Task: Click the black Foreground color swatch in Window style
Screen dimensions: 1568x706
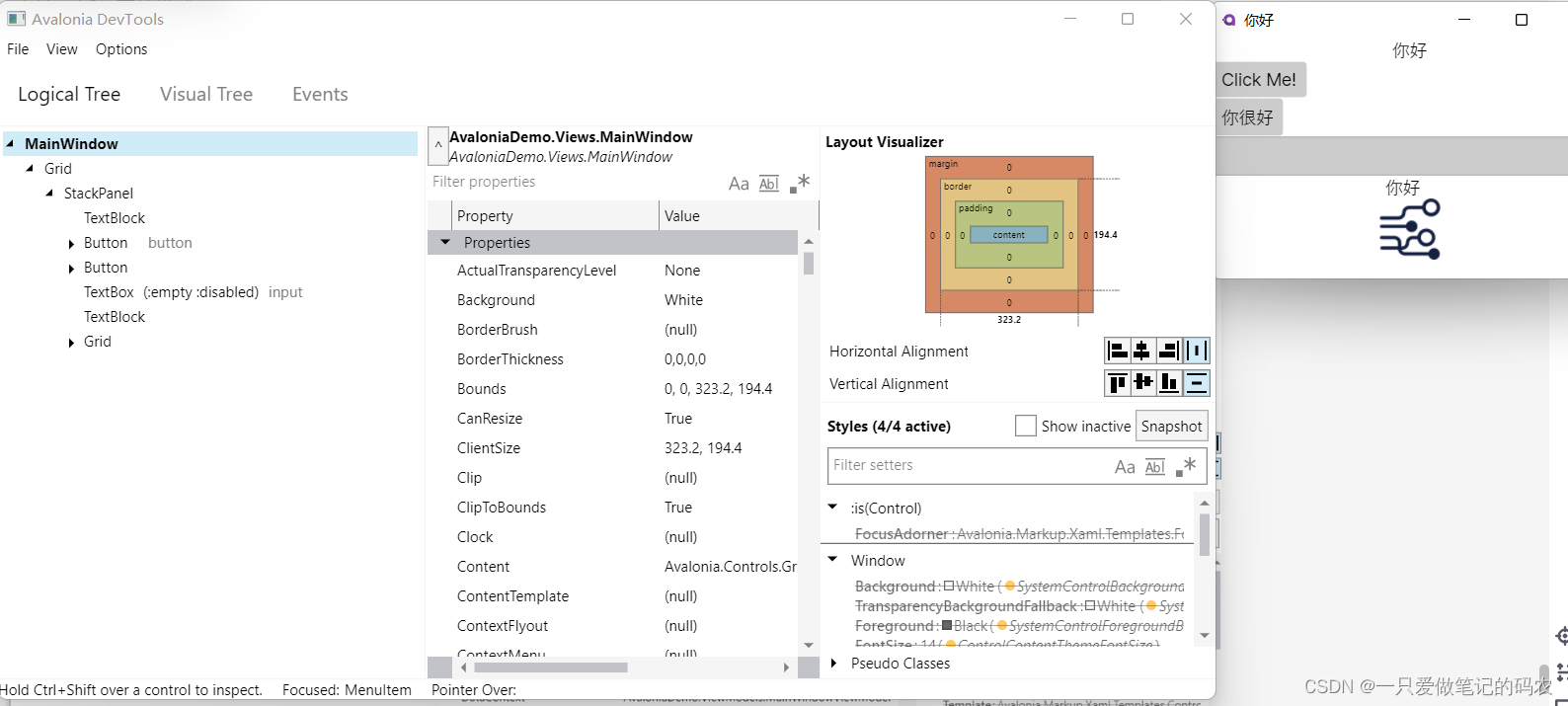Action: 947,625
